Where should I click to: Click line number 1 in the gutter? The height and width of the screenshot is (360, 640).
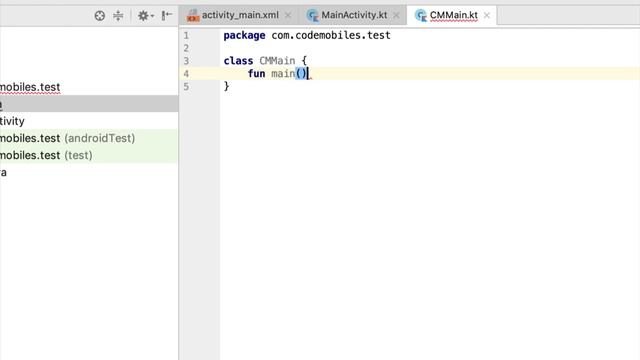click(x=186, y=36)
